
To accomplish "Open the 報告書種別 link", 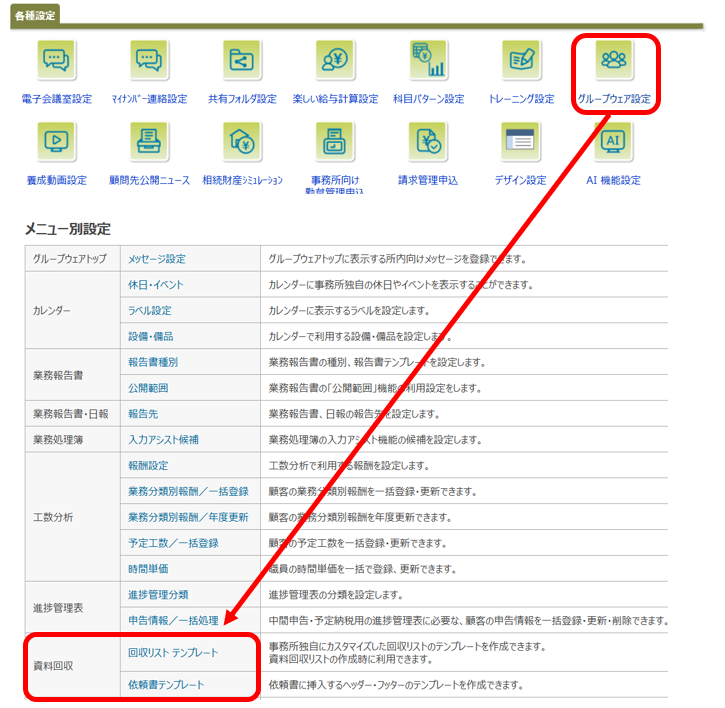I will point(152,362).
